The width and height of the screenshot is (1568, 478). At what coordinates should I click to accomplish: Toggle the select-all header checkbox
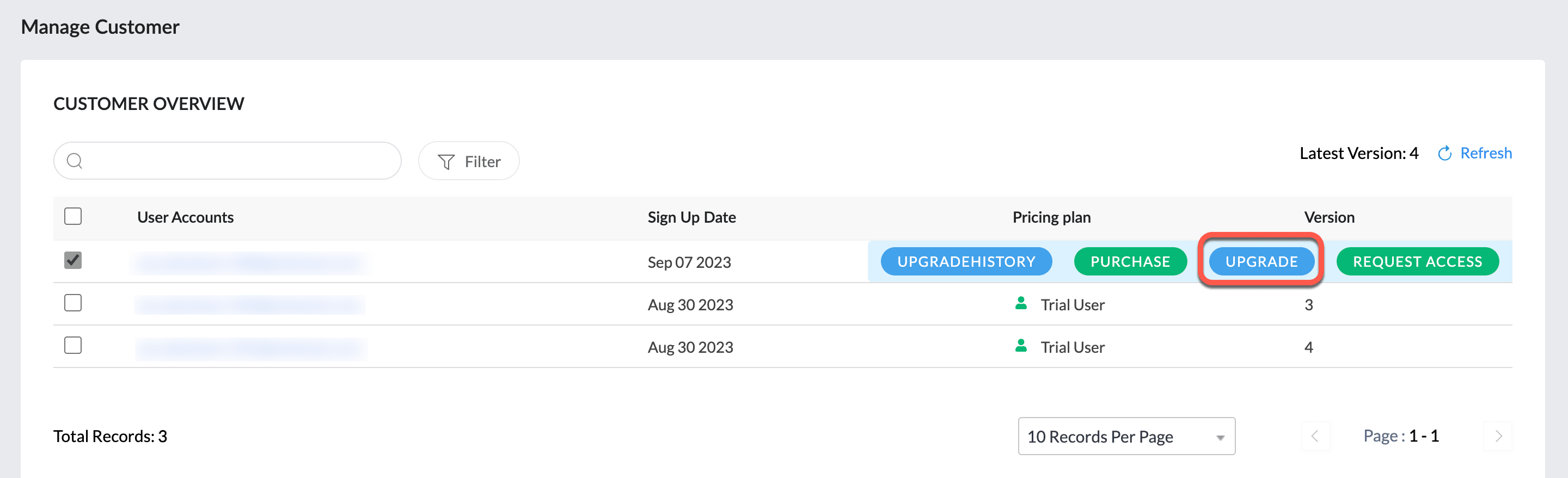point(73,216)
